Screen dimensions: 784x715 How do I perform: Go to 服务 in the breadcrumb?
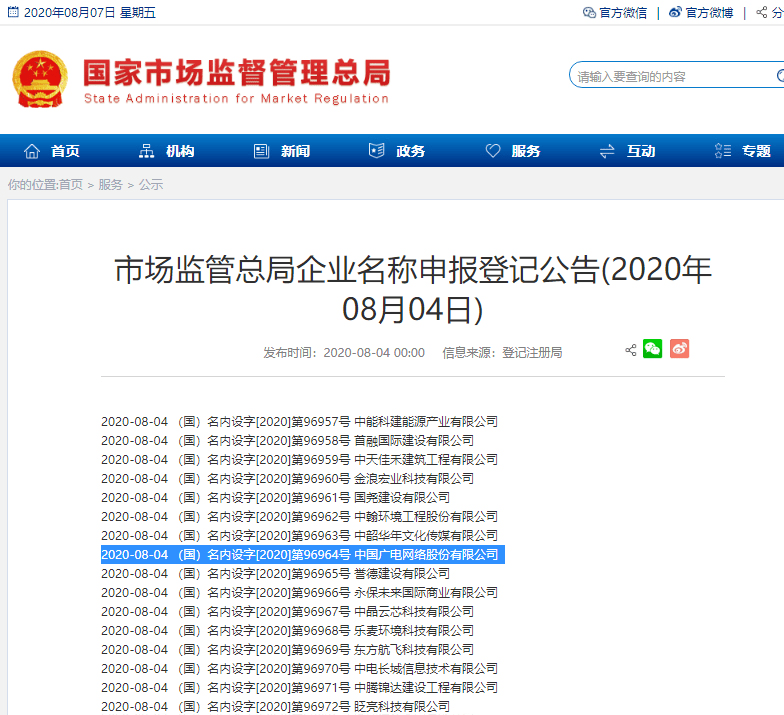(x=110, y=185)
